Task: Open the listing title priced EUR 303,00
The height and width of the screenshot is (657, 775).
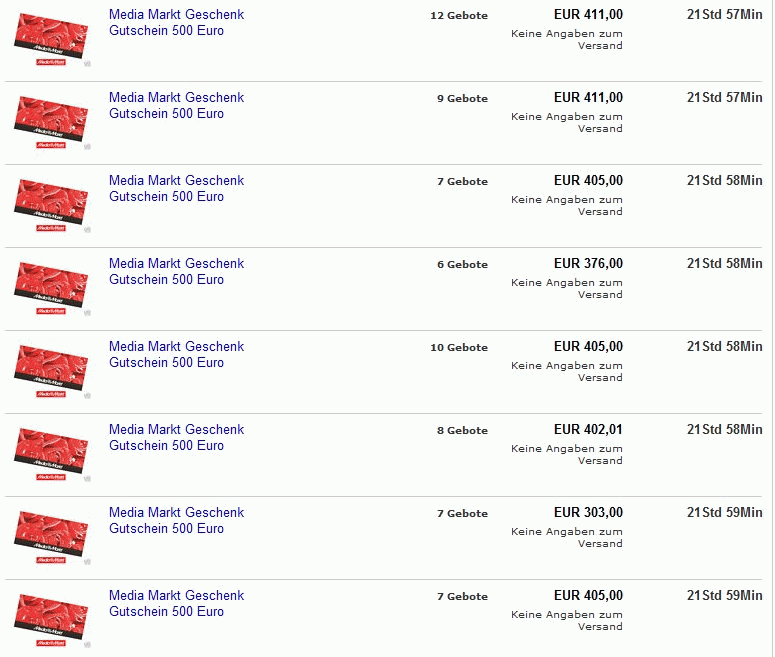Action: (x=176, y=521)
